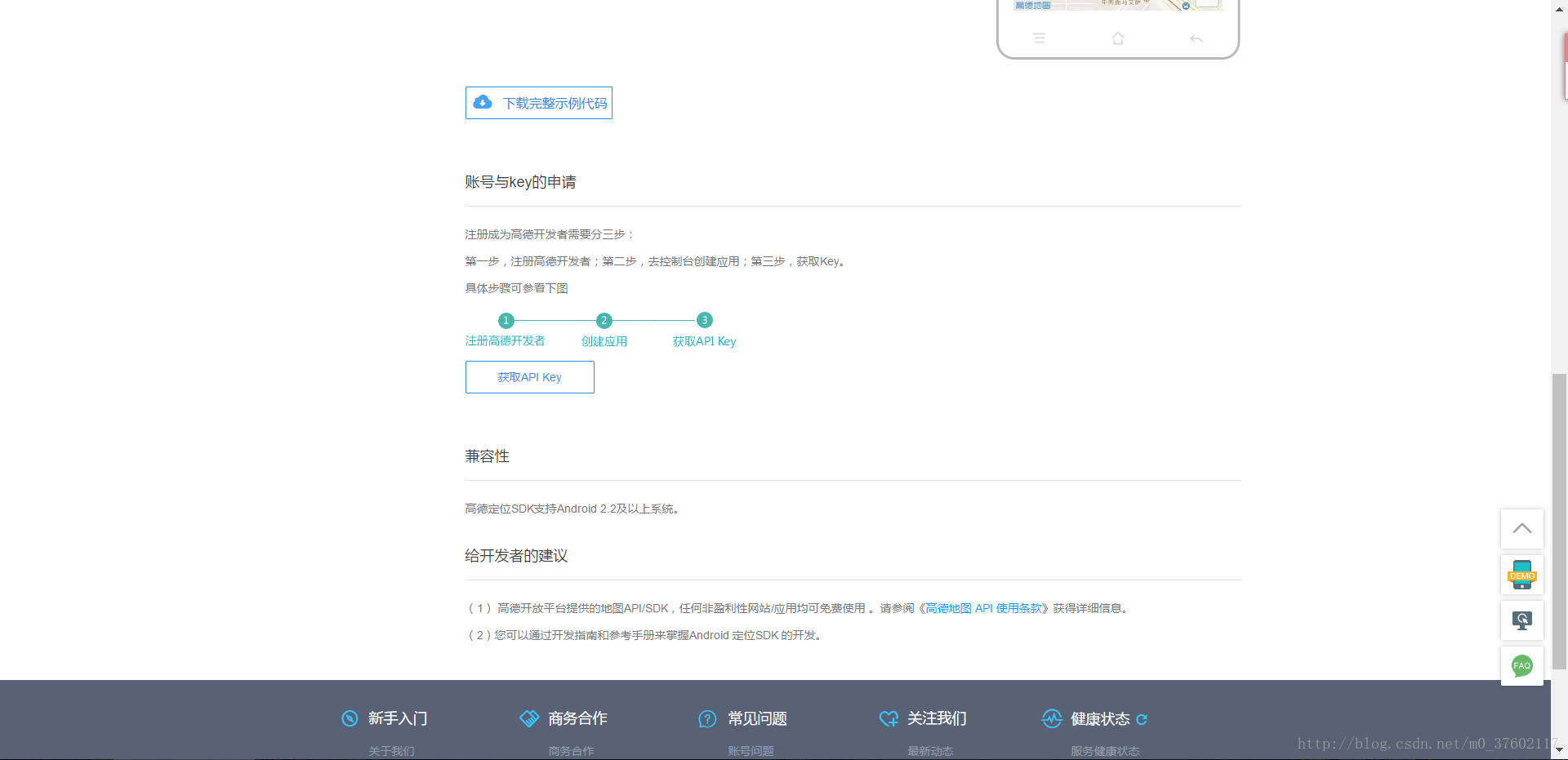This screenshot has width=1568, height=760.
Task: Open the 账号问题 footer link
Action: [751, 751]
